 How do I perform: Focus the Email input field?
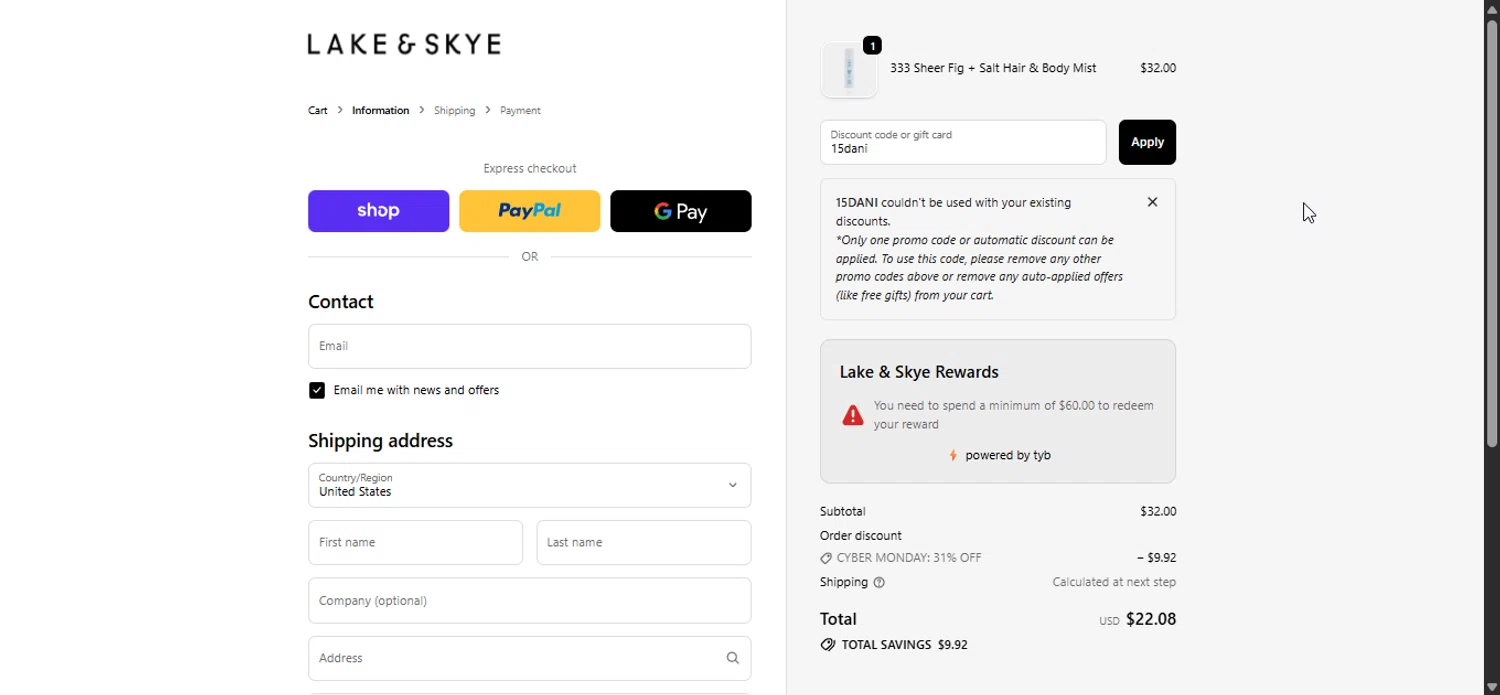[530, 346]
